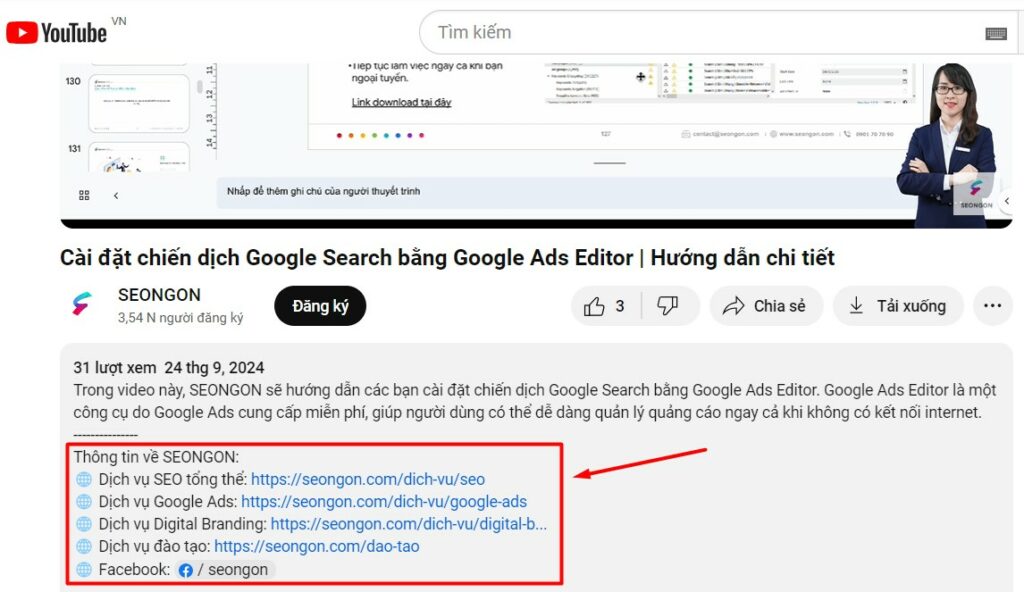This screenshot has width=1024, height=592.
Task: Select slide thumbnail 131 in video
Action: 138,157
